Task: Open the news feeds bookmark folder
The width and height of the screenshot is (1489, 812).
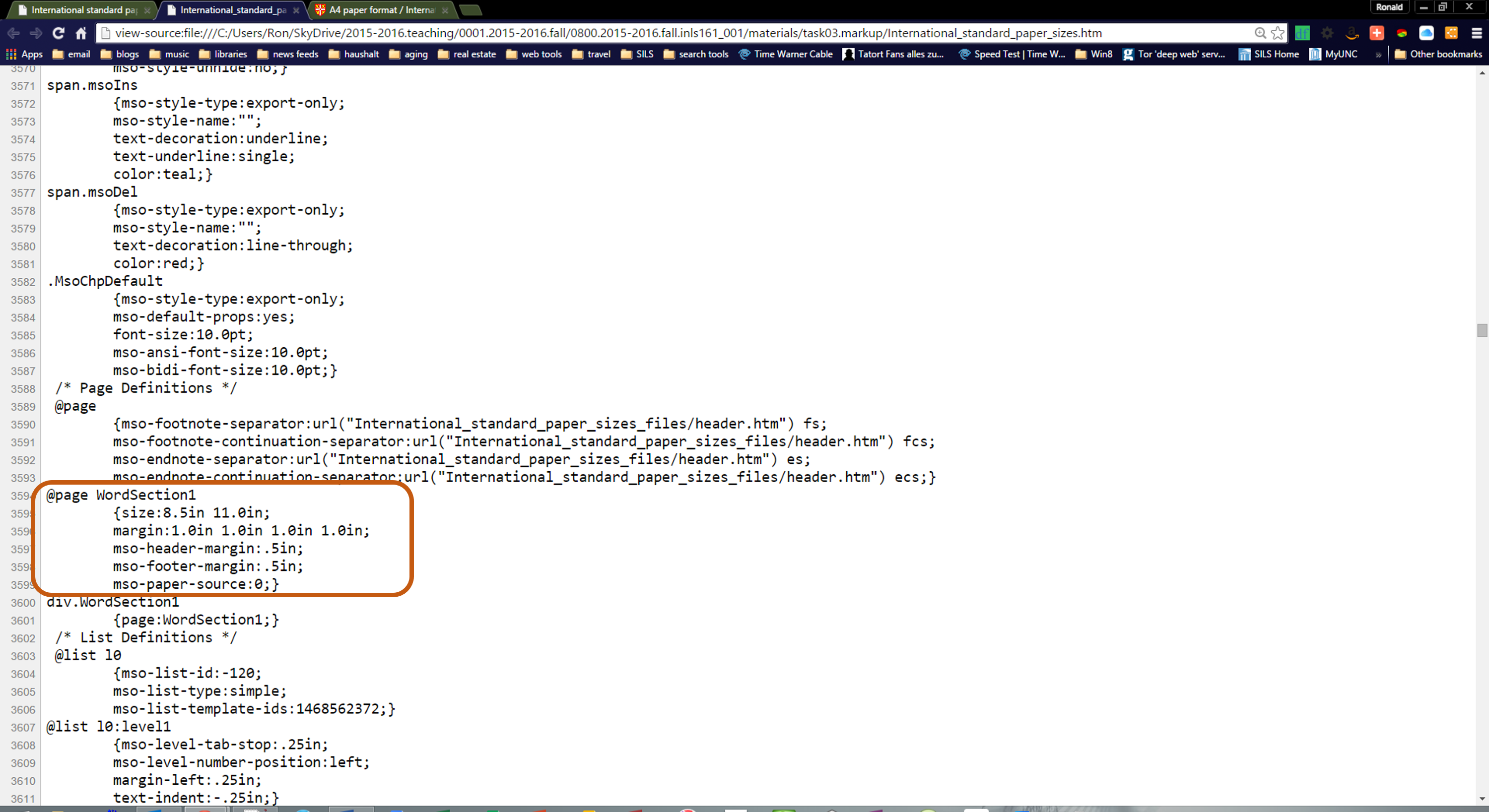Action: click(288, 54)
